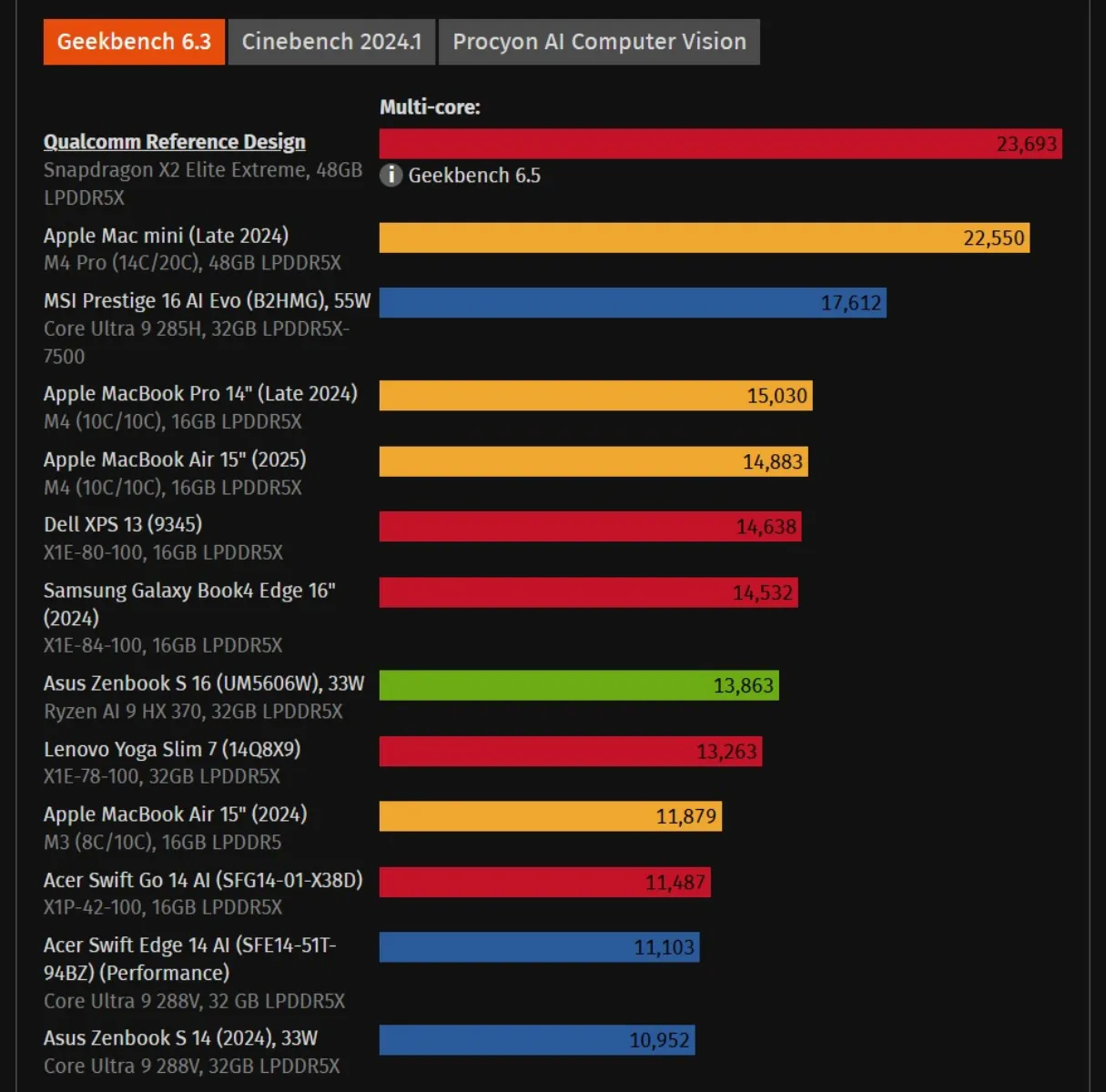Click the Apple Mac mini 22,550 bar
The image size is (1106, 1092).
click(704, 238)
